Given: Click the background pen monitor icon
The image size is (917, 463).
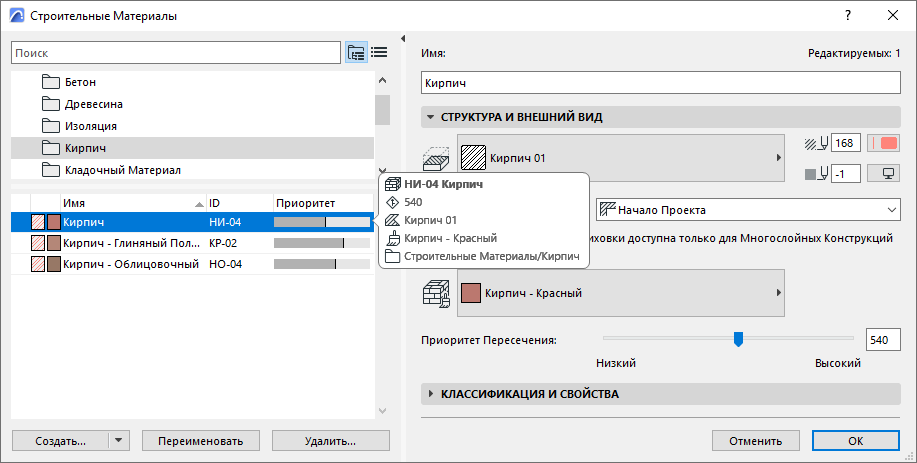Looking at the screenshot, I should tap(883, 174).
